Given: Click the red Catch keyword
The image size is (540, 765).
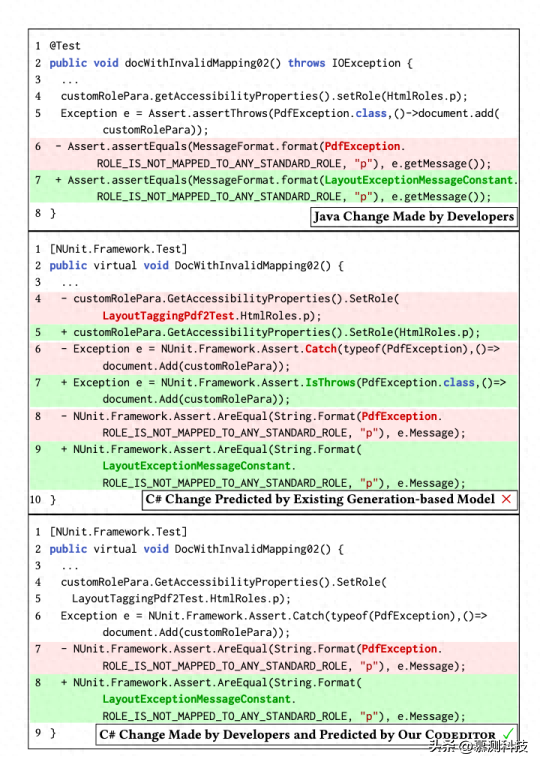Looking at the screenshot, I should coord(321,349).
